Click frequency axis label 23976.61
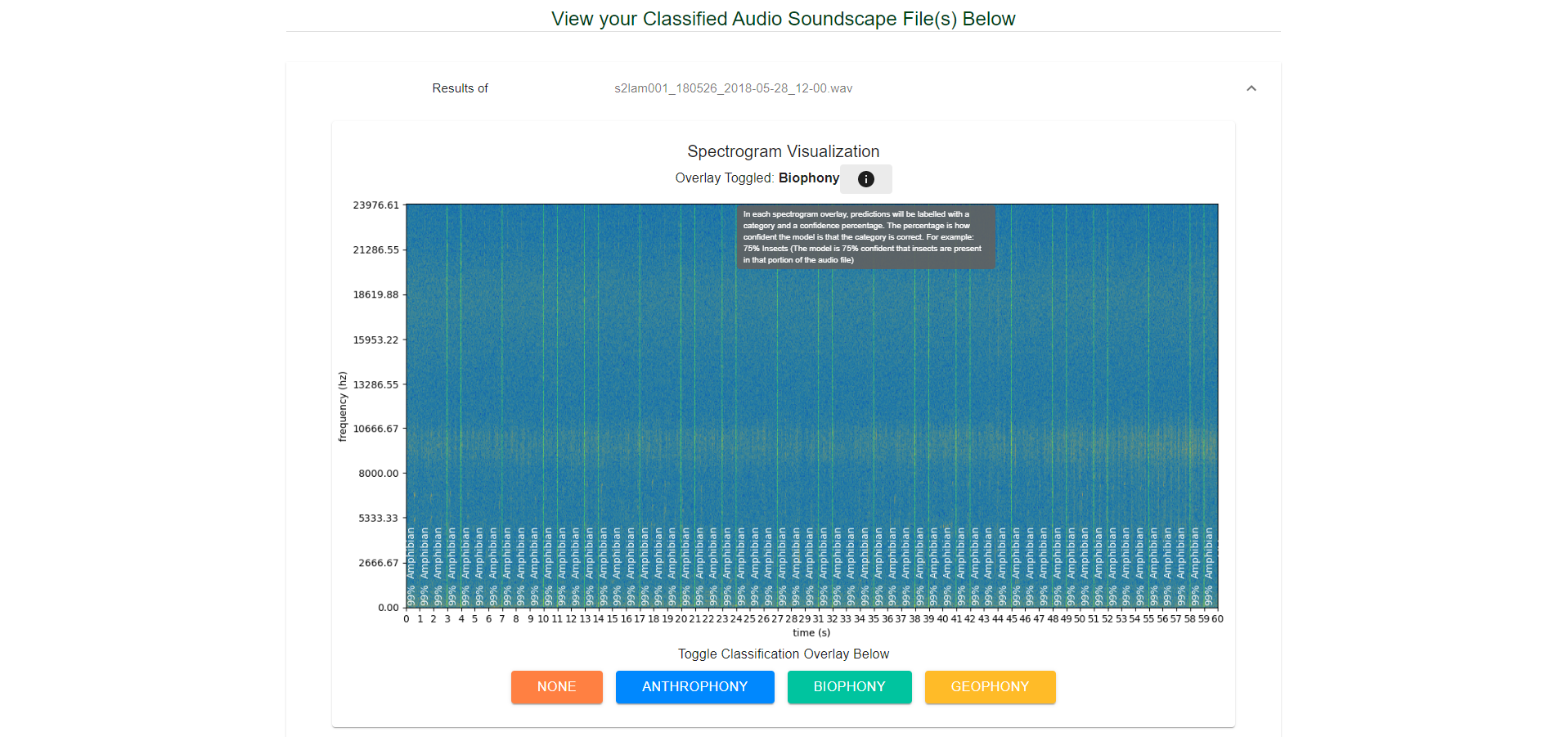This screenshot has width=1568, height=737. (376, 205)
